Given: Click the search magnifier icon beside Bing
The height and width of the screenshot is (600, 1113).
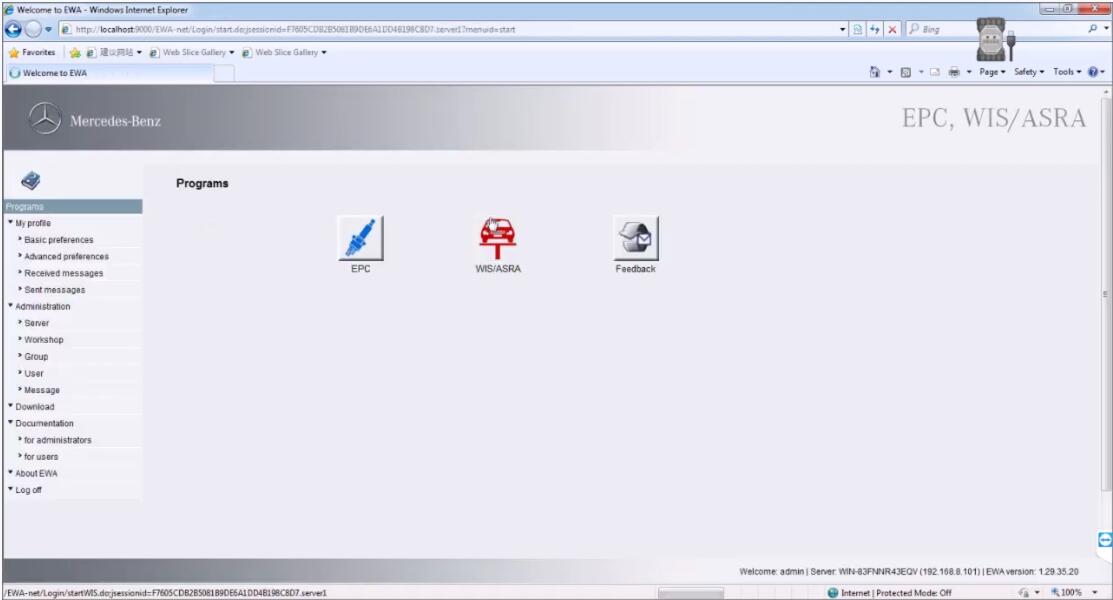Looking at the screenshot, I should pos(1092,28).
